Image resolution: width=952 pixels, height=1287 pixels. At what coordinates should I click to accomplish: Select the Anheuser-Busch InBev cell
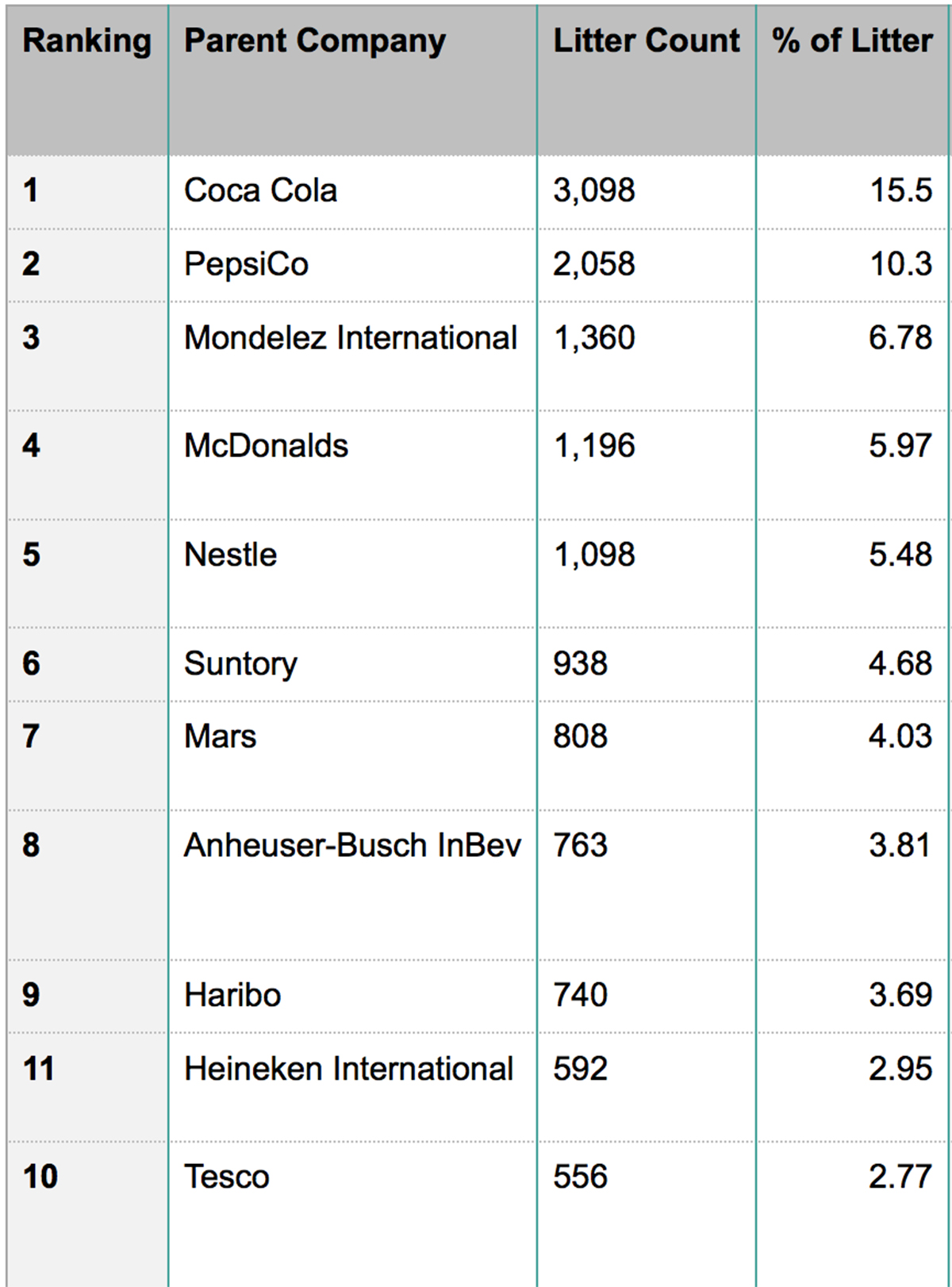(352, 846)
